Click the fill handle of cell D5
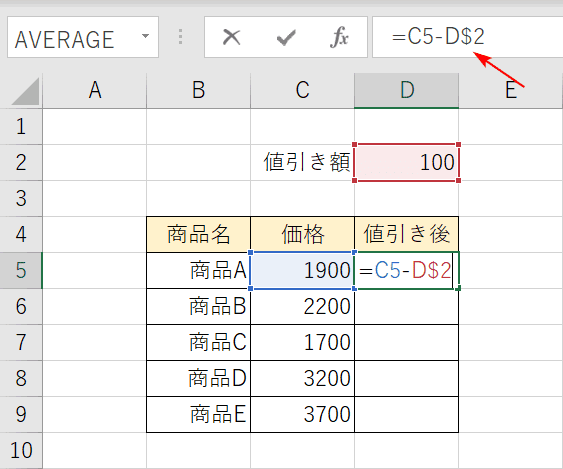This screenshot has height=469, width=563. [x=458, y=288]
